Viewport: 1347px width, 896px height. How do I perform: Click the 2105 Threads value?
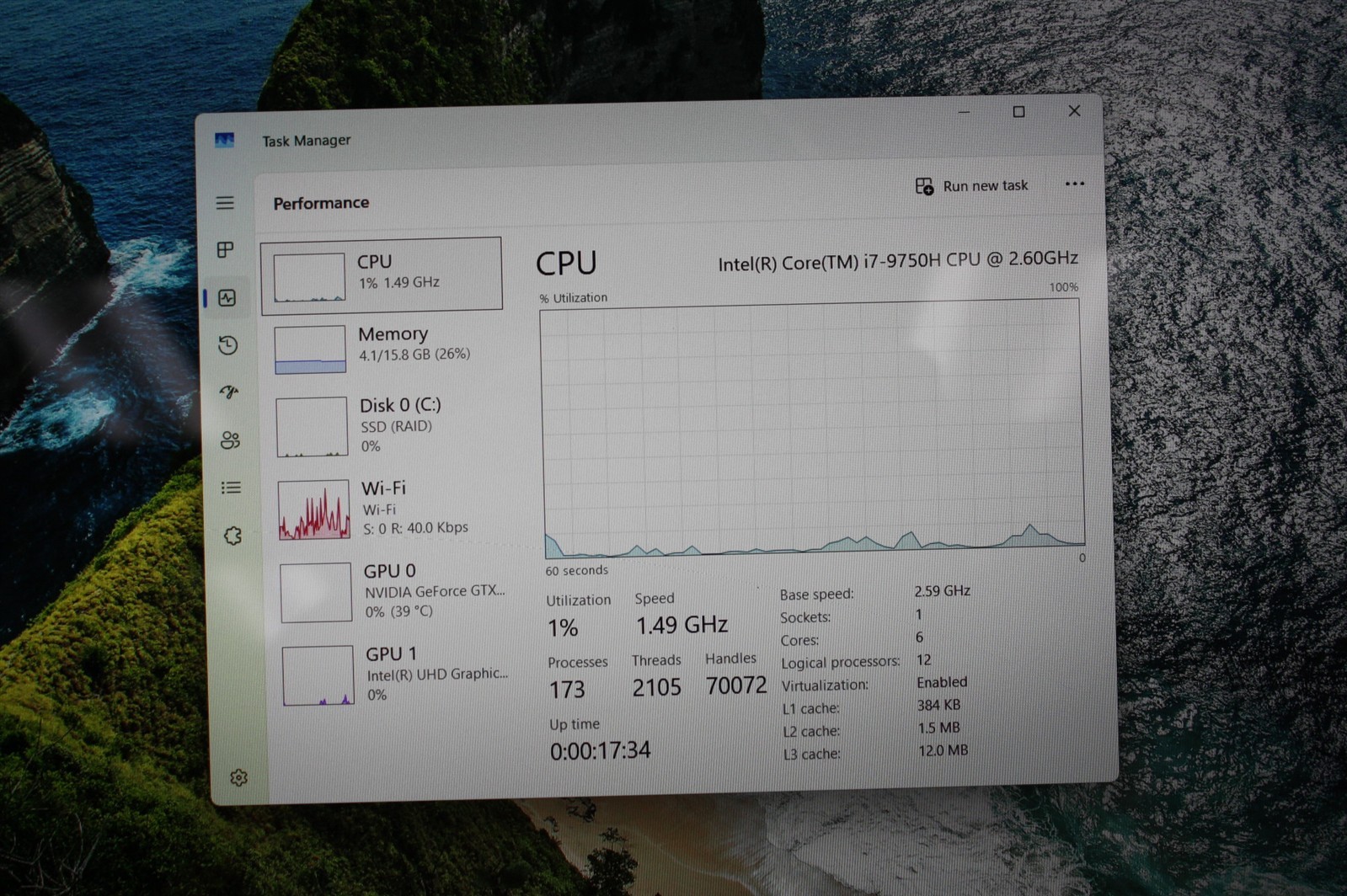pos(656,688)
